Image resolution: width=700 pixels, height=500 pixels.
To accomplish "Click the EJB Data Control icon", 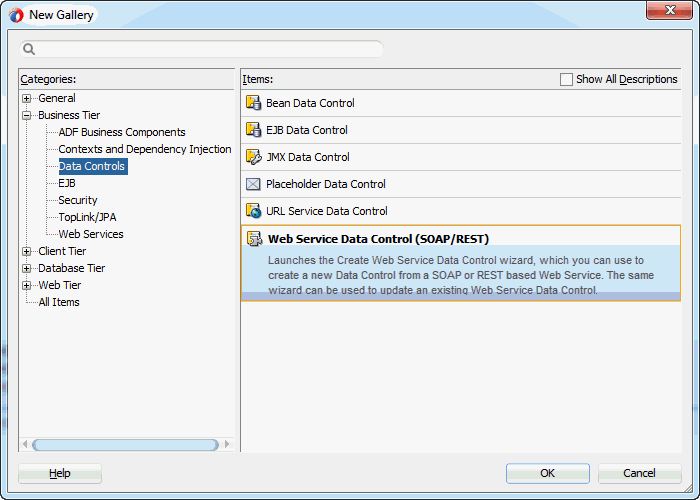I will (254, 130).
